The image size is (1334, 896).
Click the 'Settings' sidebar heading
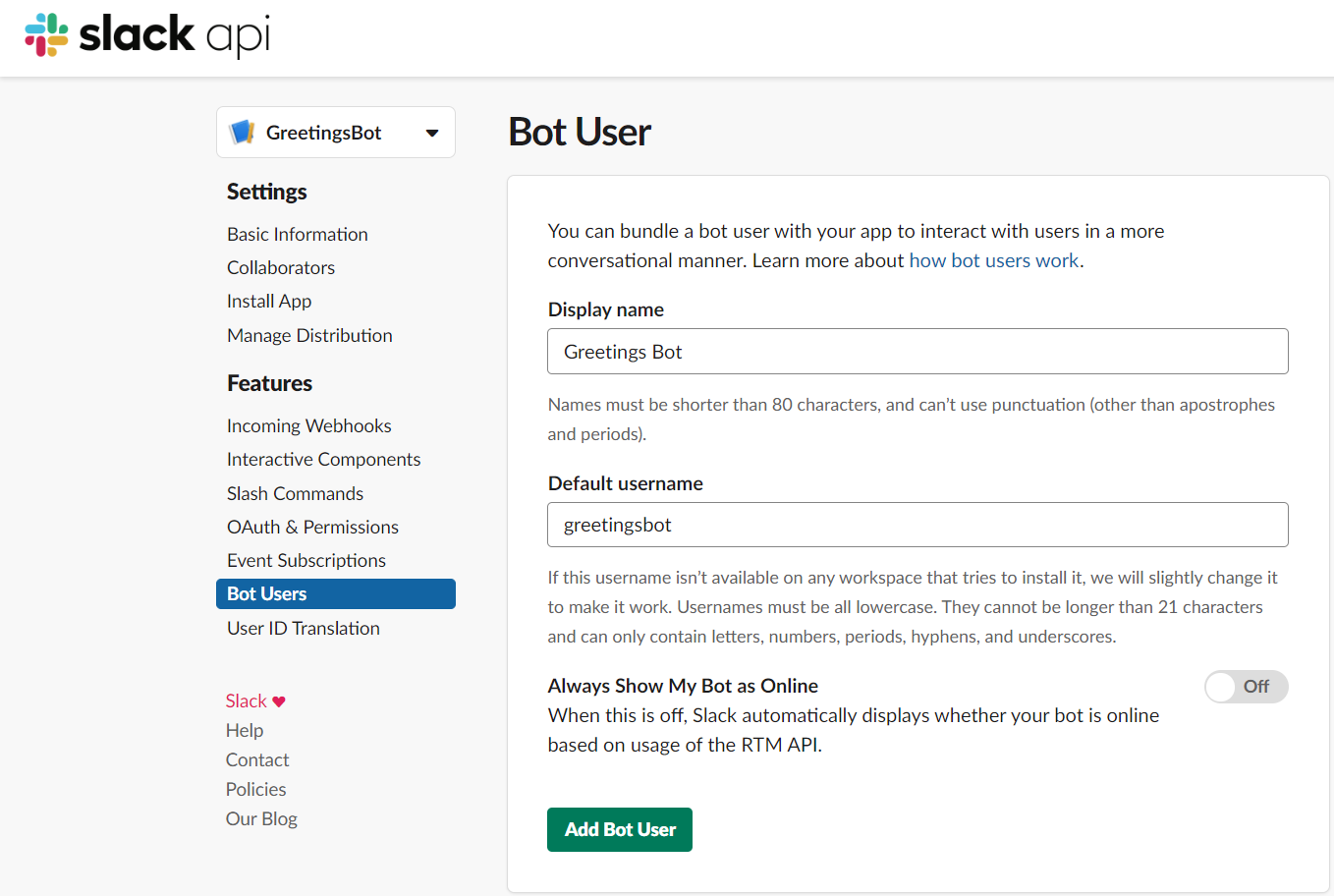[267, 192]
